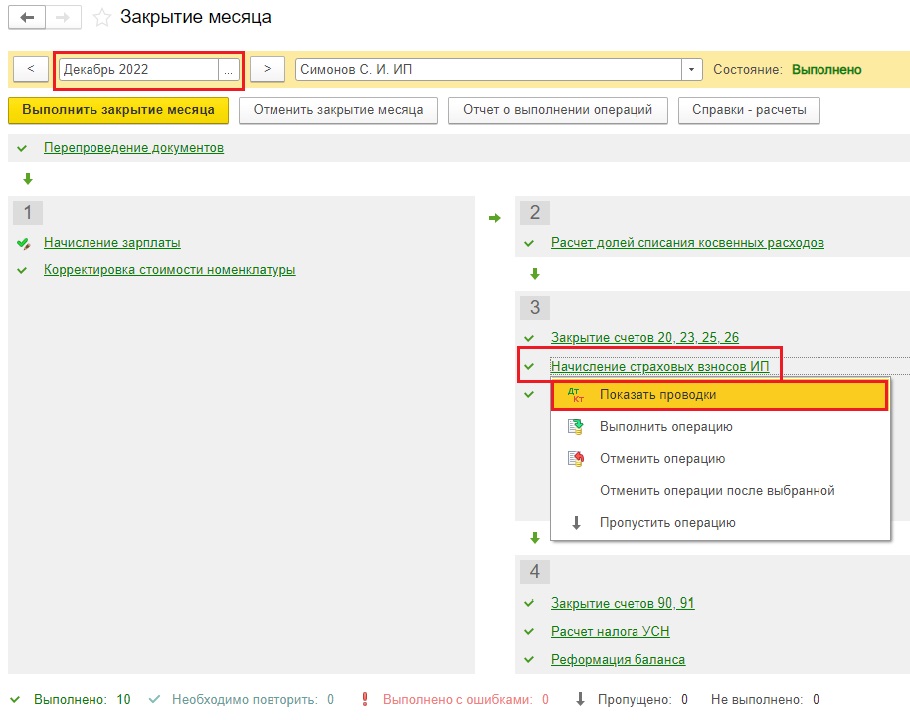
Task: Choose Отменить операции после выбранной
Action: coord(720,491)
